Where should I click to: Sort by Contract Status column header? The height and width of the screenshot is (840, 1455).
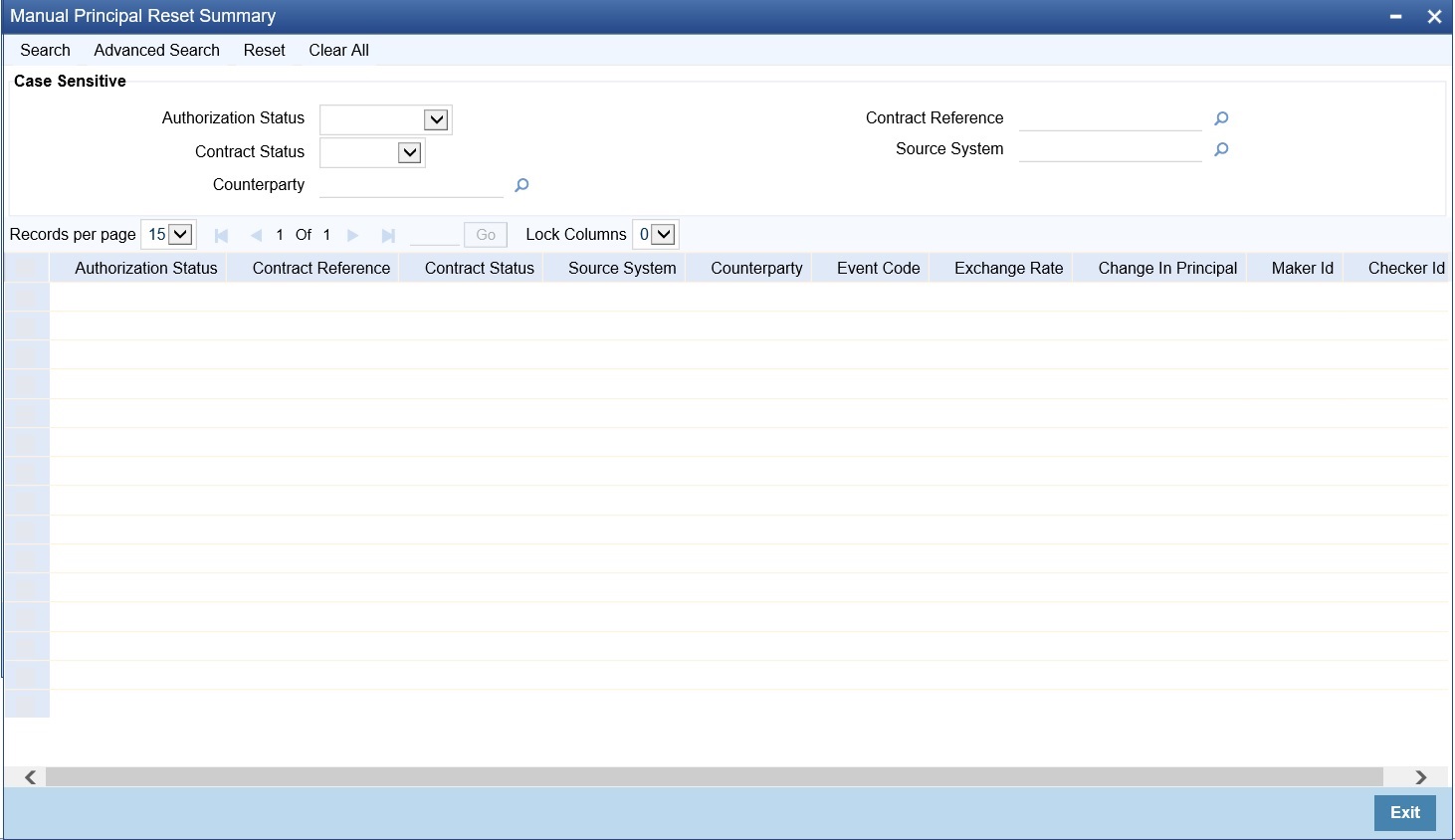(x=479, y=269)
